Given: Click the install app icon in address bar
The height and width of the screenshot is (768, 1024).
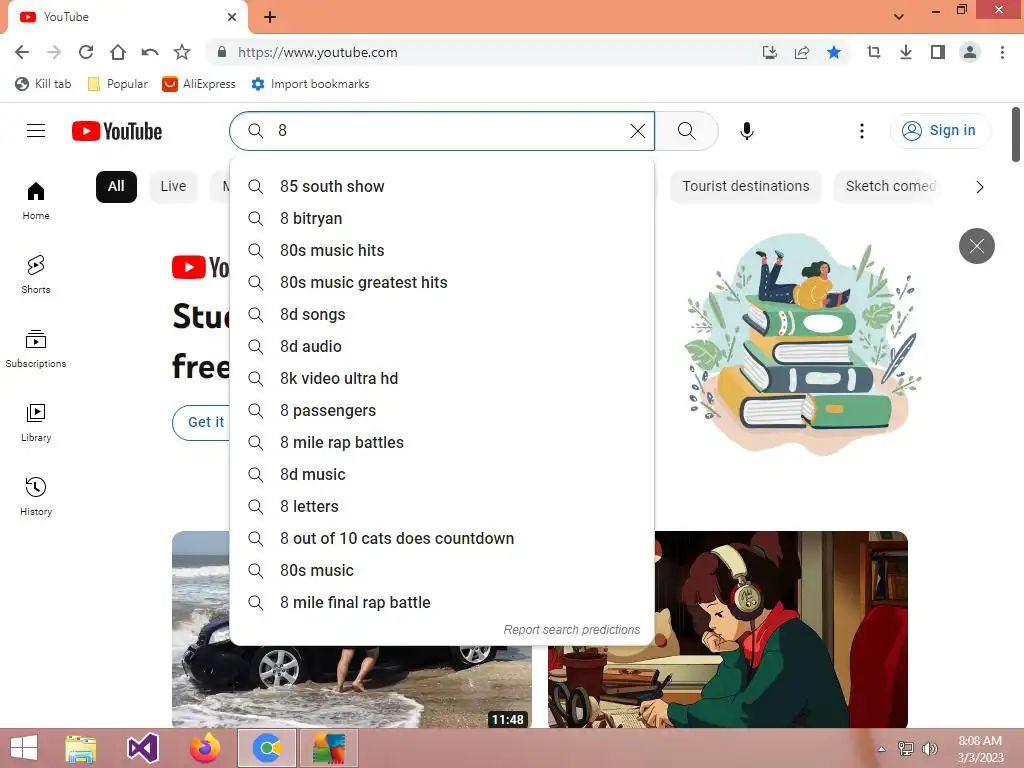Looking at the screenshot, I should point(770,52).
